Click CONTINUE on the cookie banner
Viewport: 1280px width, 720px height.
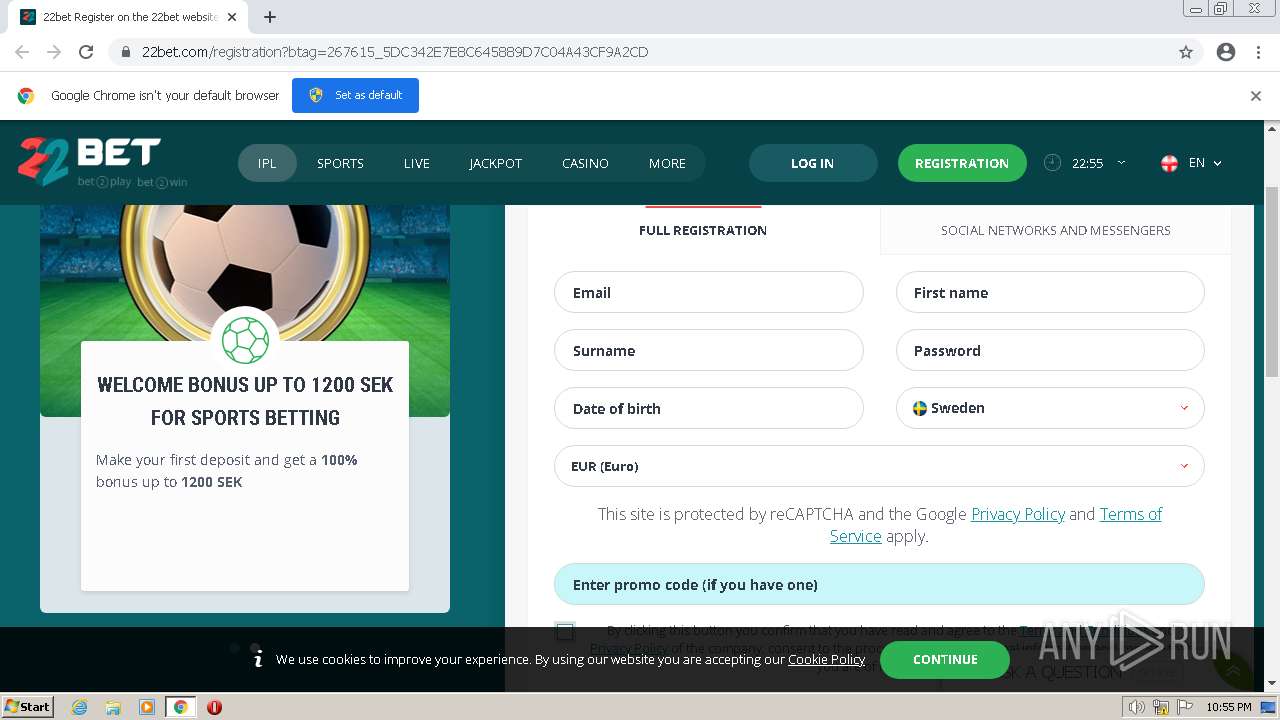[x=945, y=659]
